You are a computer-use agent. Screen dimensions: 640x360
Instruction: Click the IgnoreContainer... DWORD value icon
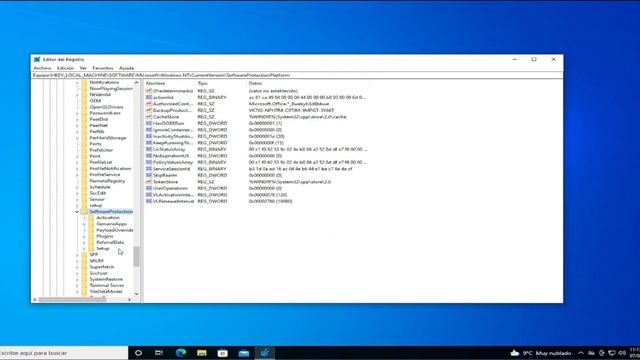pyautogui.click(x=149, y=130)
